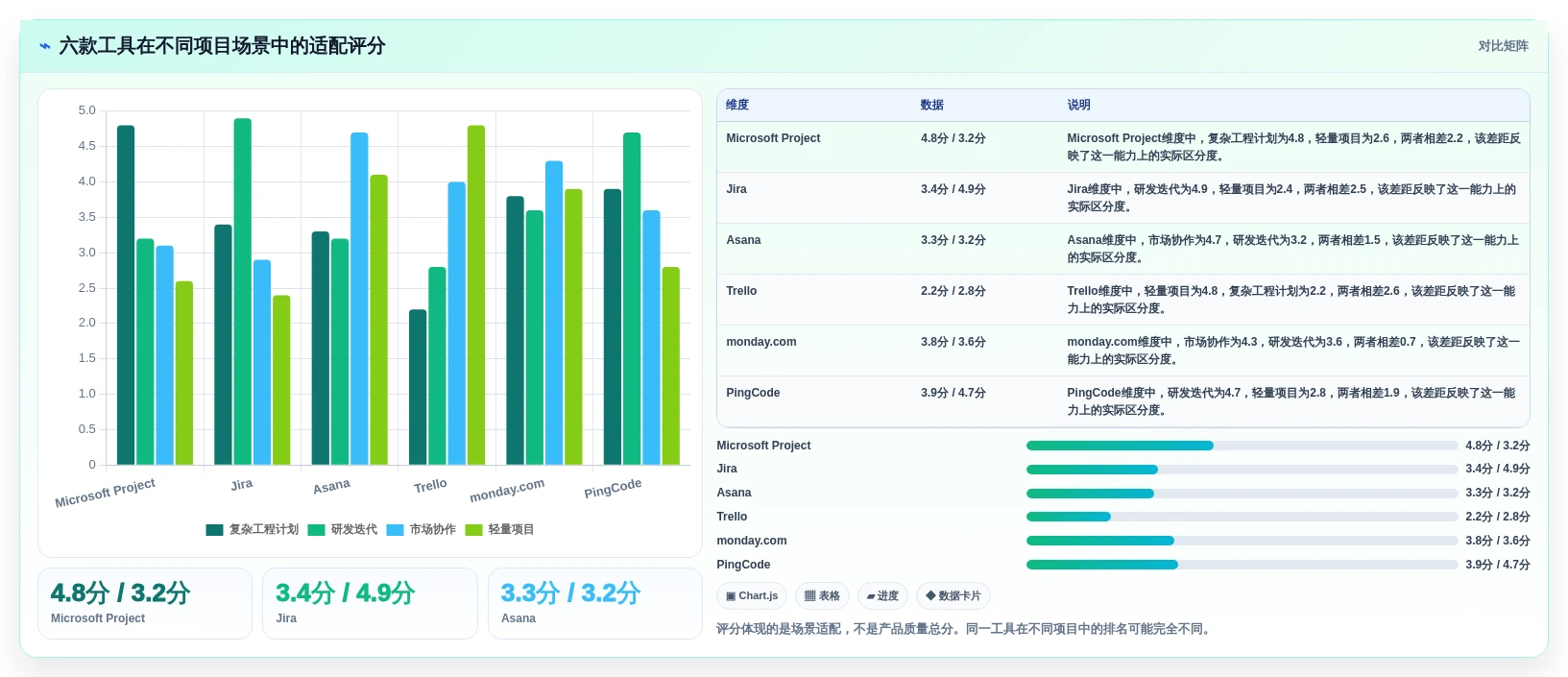Toggle the 轻量项目 legend swatch
This screenshot has height=677, width=1568.
click(x=473, y=530)
